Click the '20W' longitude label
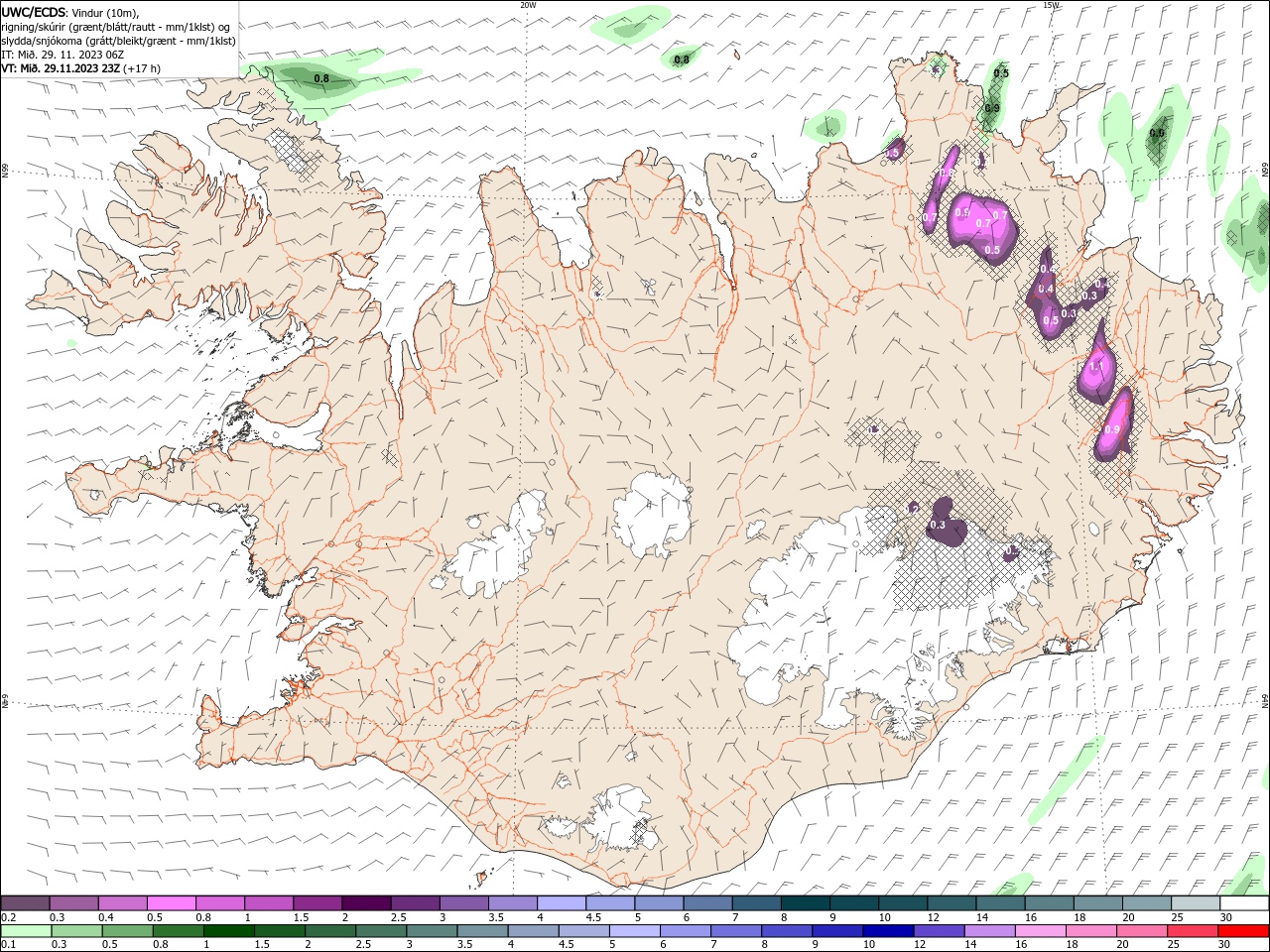Image resolution: width=1270 pixels, height=952 pixels. click(x=528, y=5)
